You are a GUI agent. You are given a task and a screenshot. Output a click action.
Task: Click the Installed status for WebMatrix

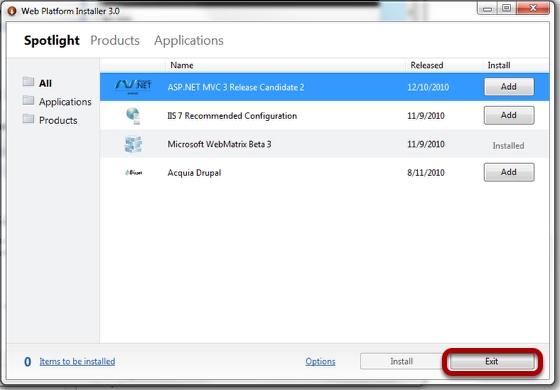[x=509, y=146]
